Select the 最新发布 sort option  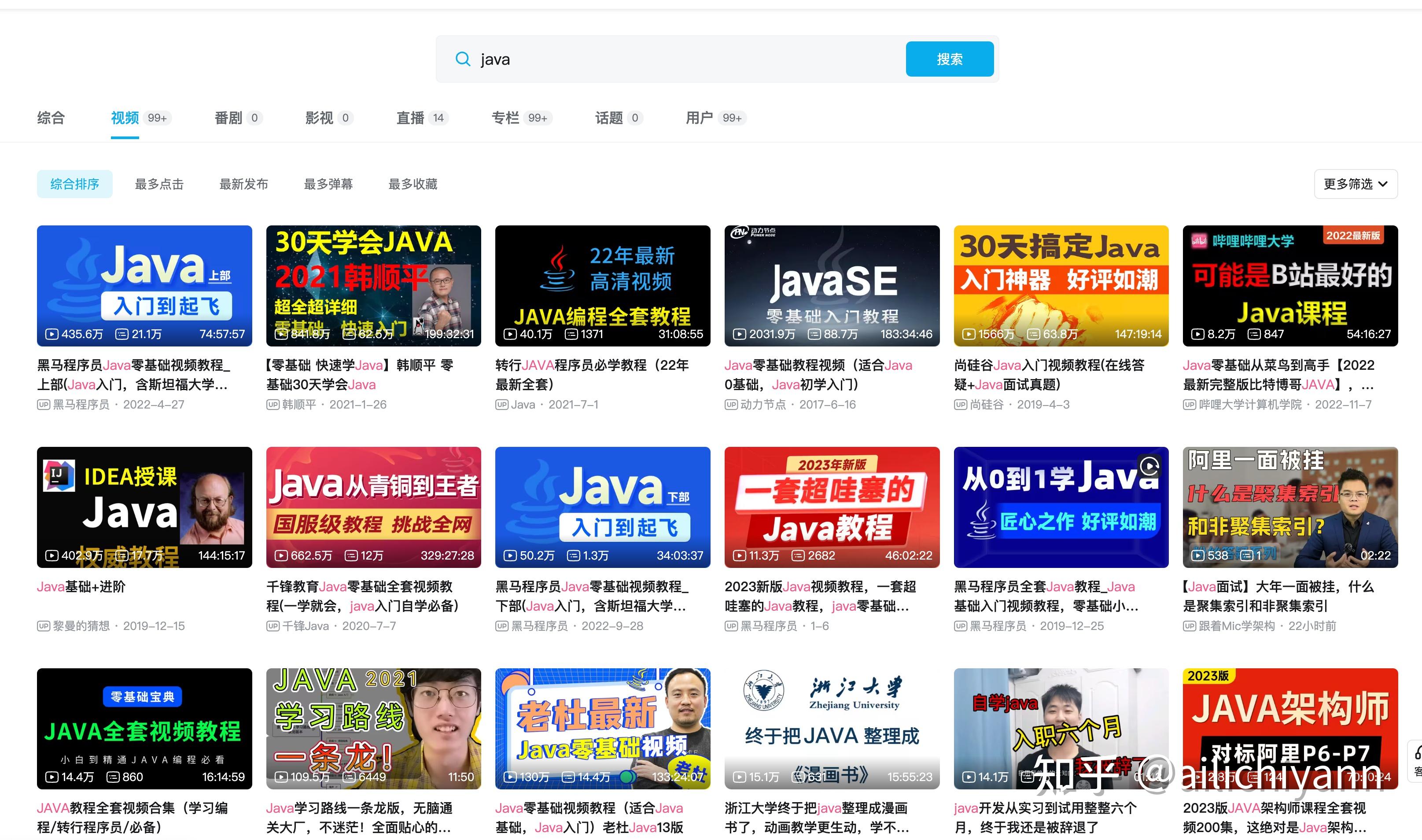pos(243,184)
